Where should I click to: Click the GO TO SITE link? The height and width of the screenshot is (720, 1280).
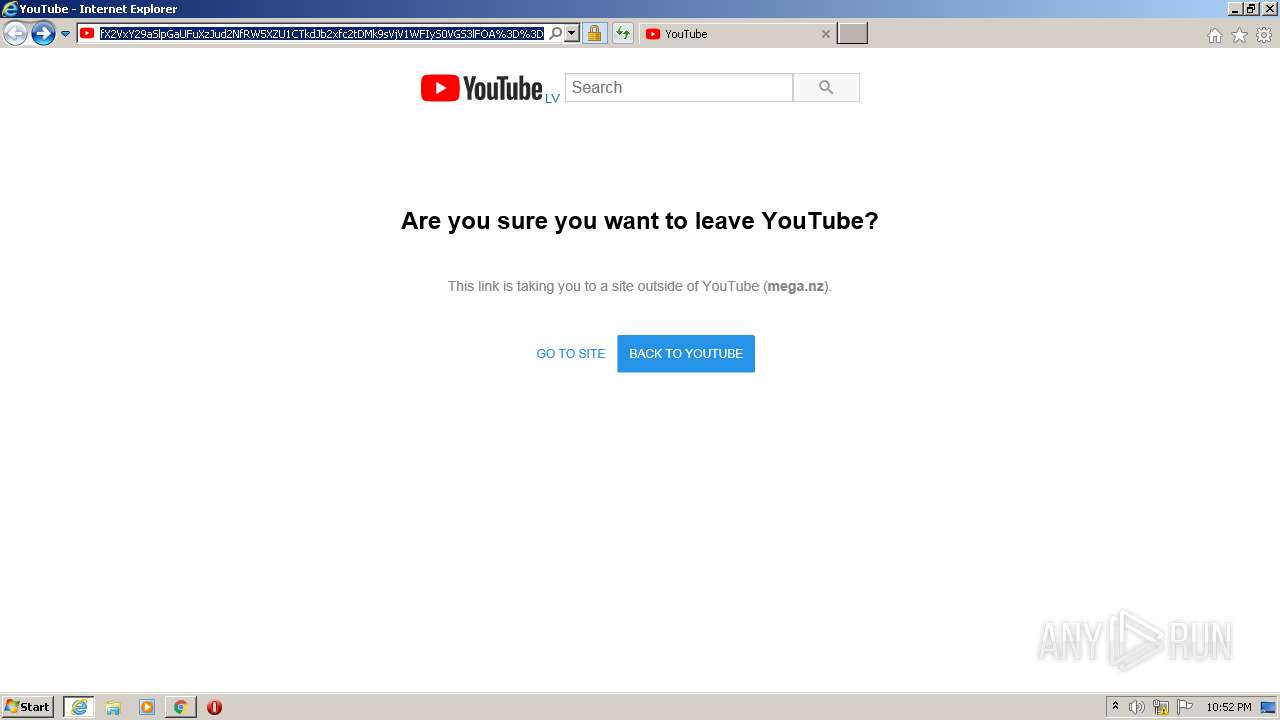pos(571,353)
